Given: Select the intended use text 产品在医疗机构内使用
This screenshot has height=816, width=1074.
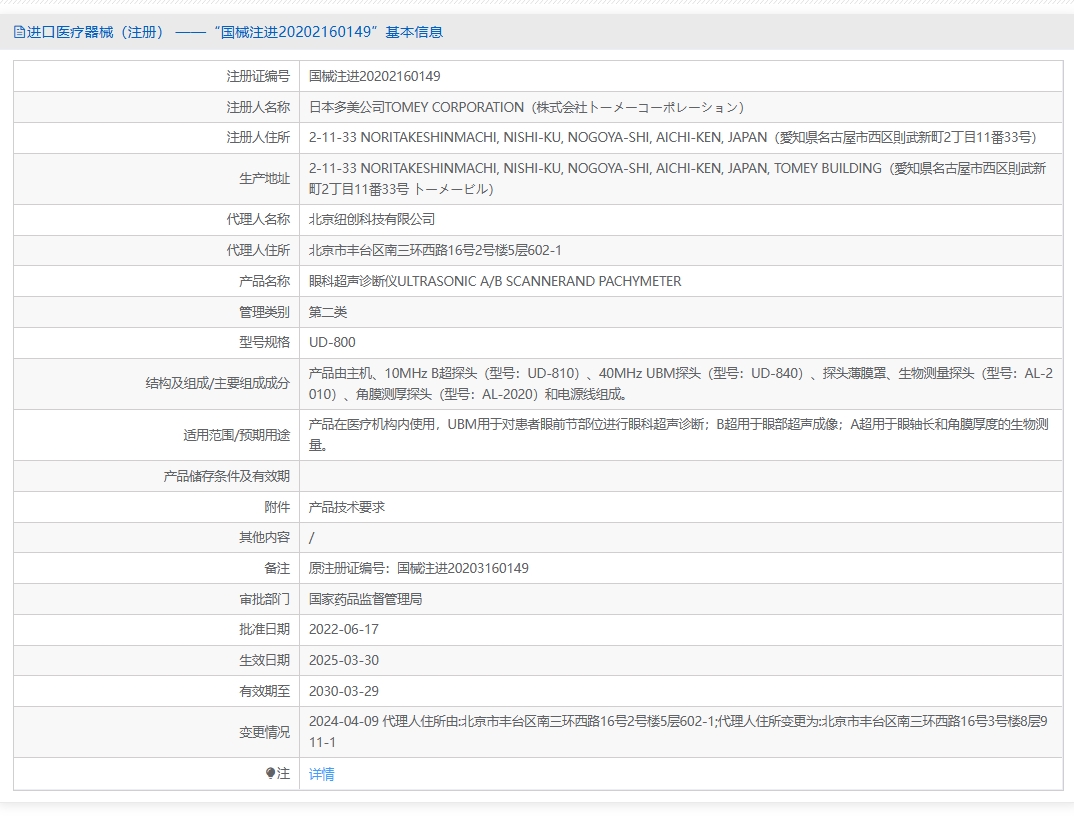Looking at the screenshot, I should coord(678,434).
